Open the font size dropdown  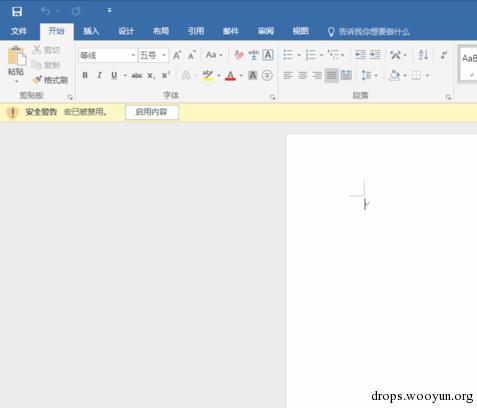164,55
